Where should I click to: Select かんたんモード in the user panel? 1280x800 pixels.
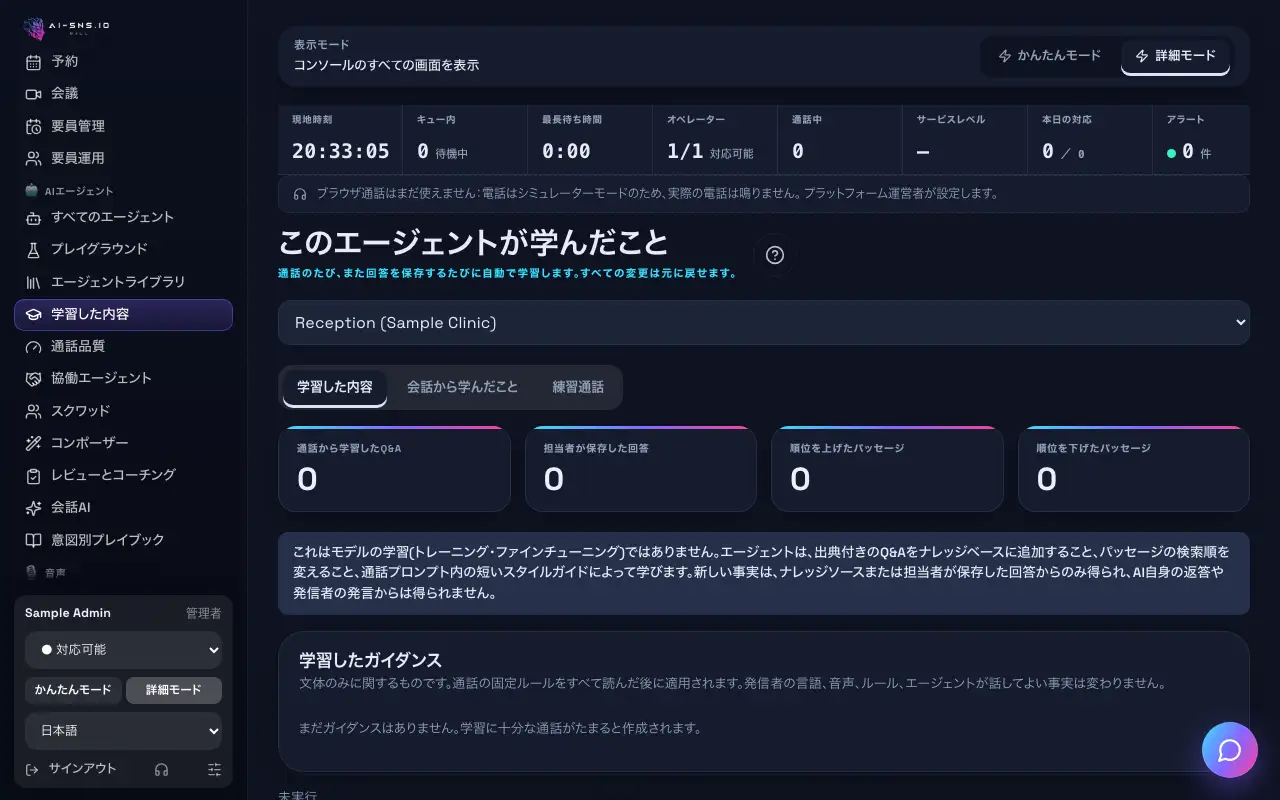tap(73, 690)
